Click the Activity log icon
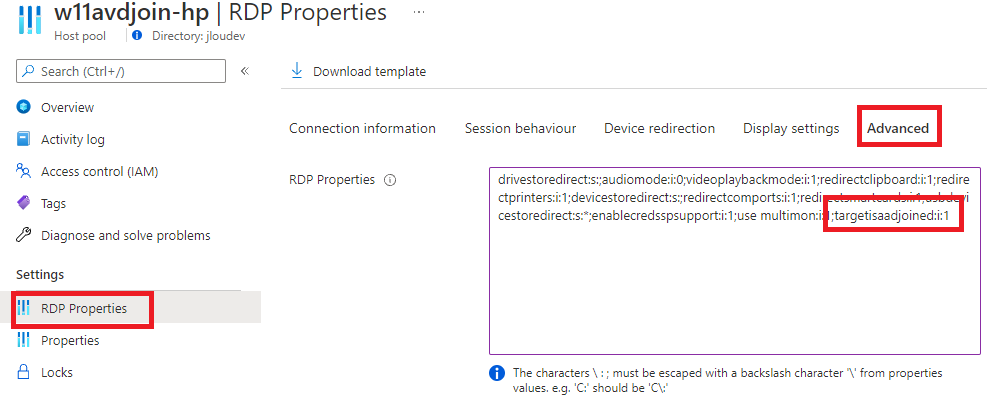Screen dimensions: 987x402 tap(23, 139)
